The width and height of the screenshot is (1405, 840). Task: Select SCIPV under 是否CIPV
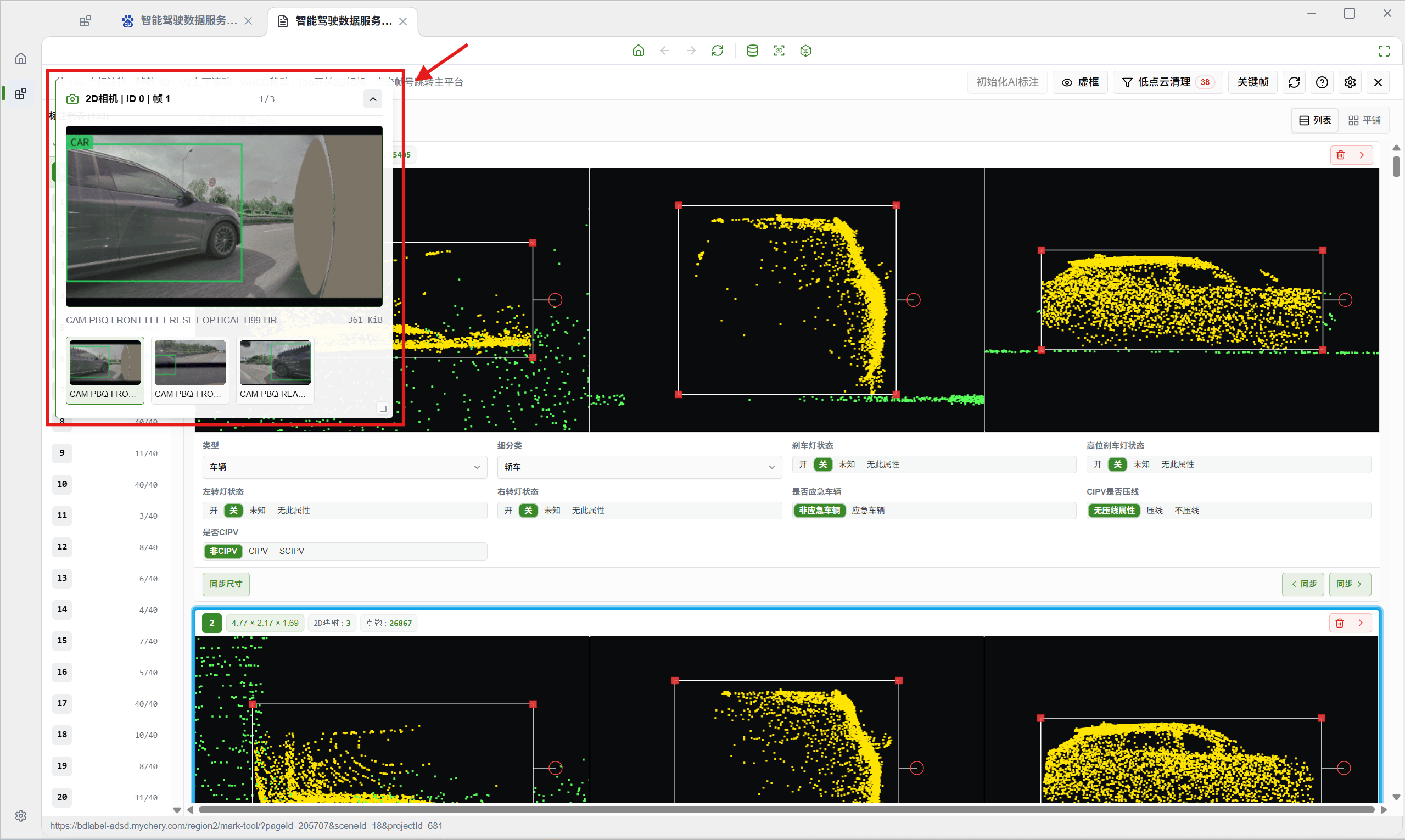pos(292,551)
